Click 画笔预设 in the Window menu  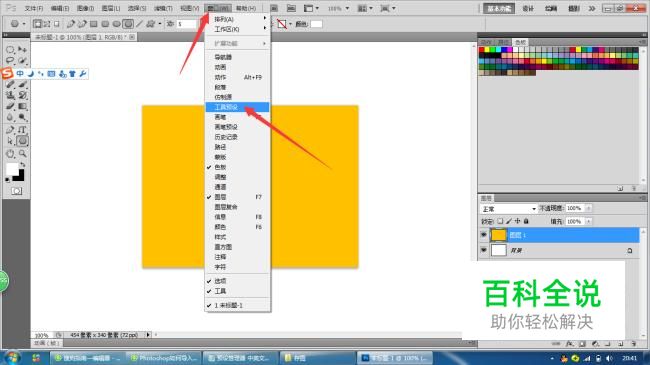(238, 127)
